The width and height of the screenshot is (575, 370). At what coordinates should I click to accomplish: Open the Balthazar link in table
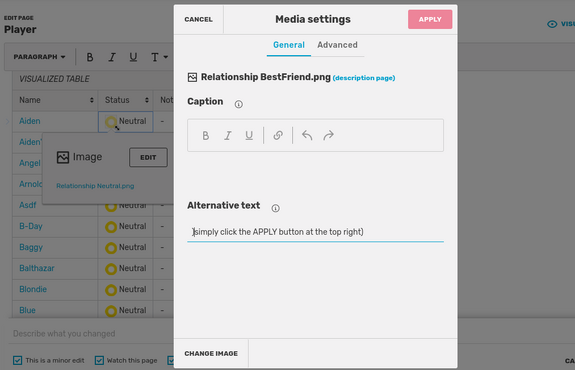point(37,268)
